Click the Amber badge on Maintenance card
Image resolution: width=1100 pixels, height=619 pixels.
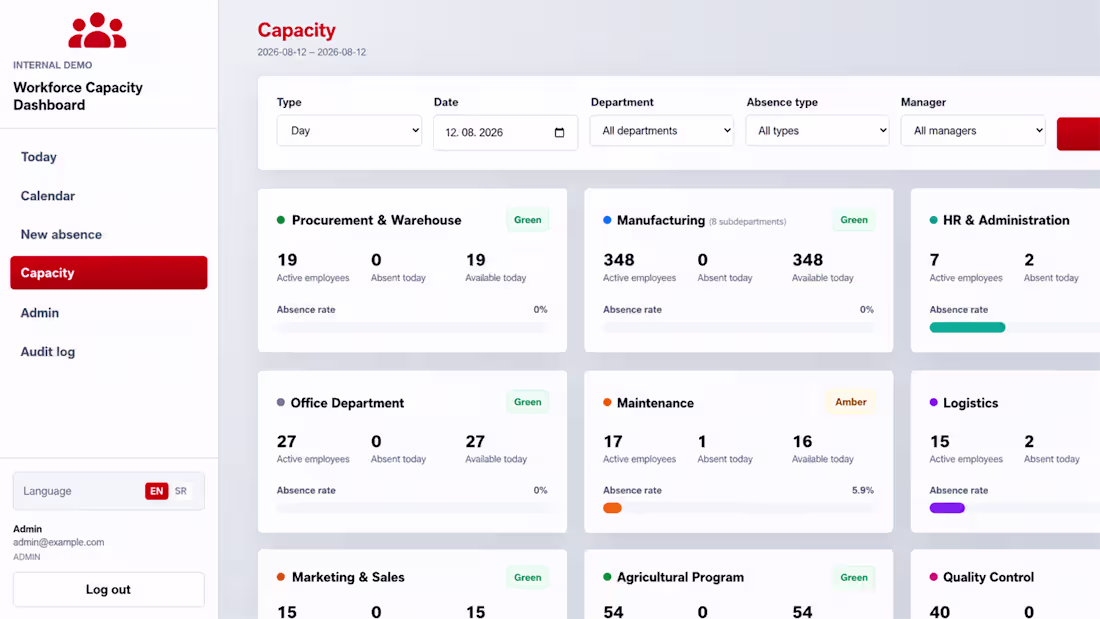point(850,402)
